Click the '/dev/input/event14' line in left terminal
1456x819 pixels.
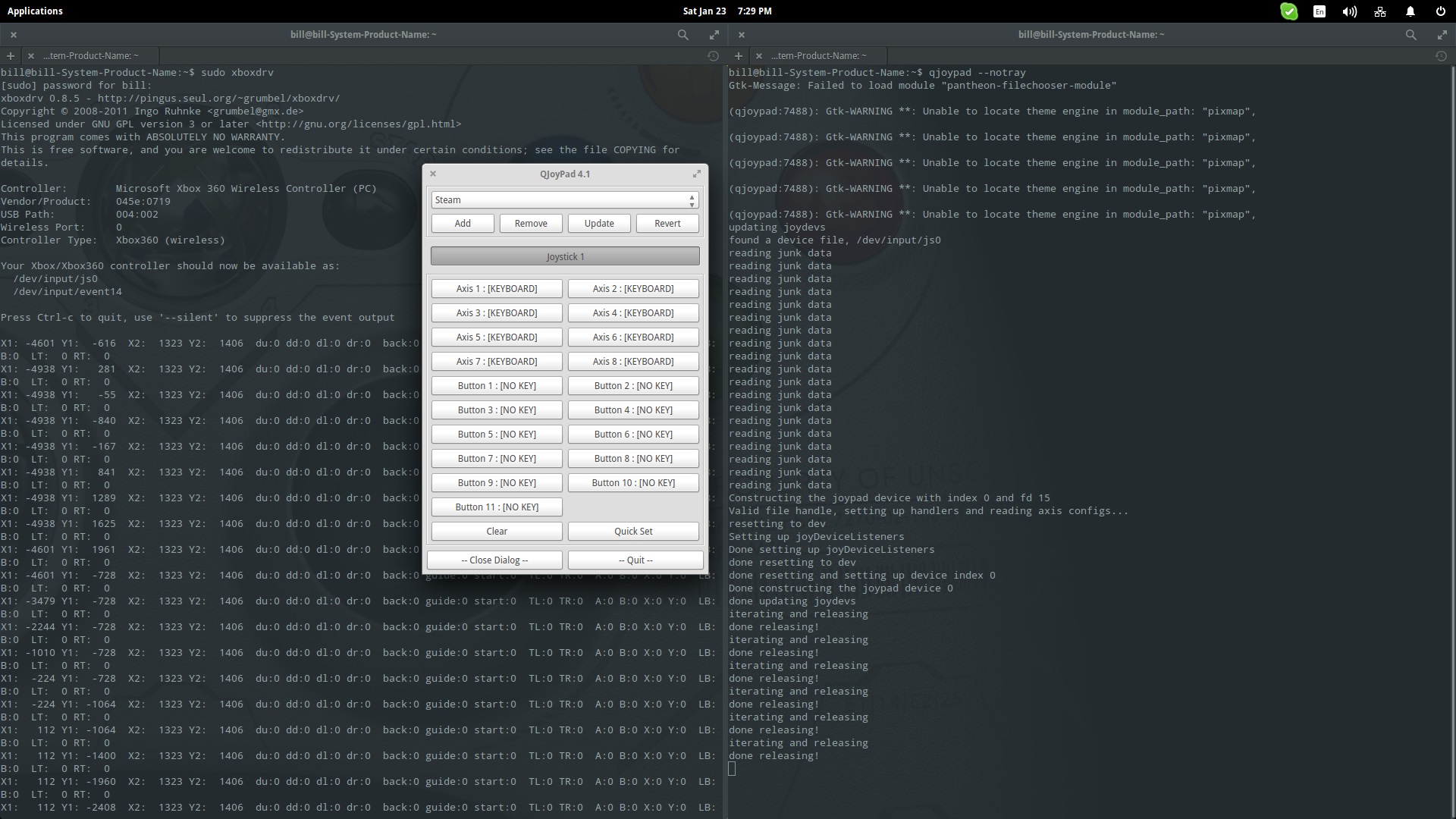(67, 292)
